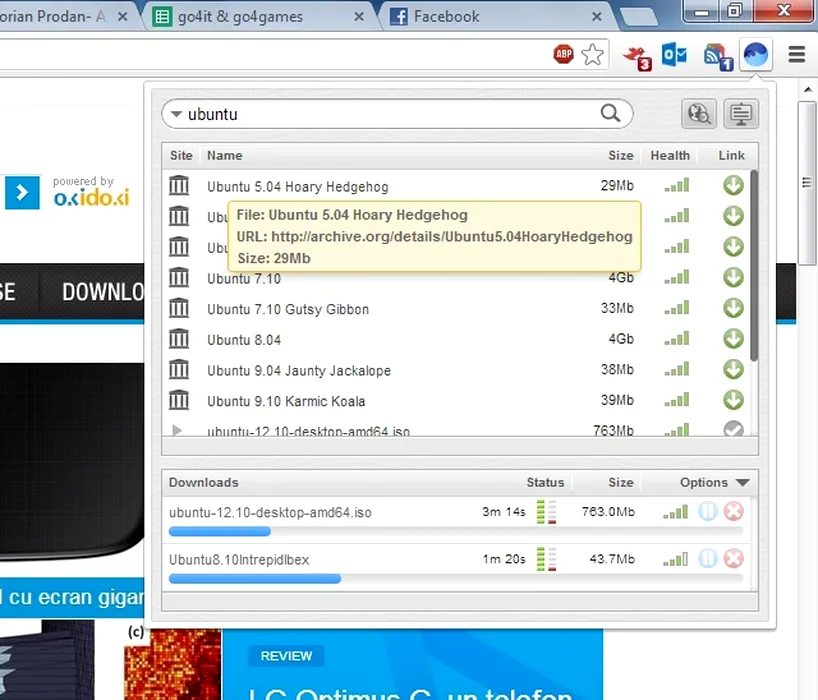Cancel the ubuntu-12.10-desktop-amd64.iso download
The height and width of the screenshot is (700, 818).
coord(733,511)
